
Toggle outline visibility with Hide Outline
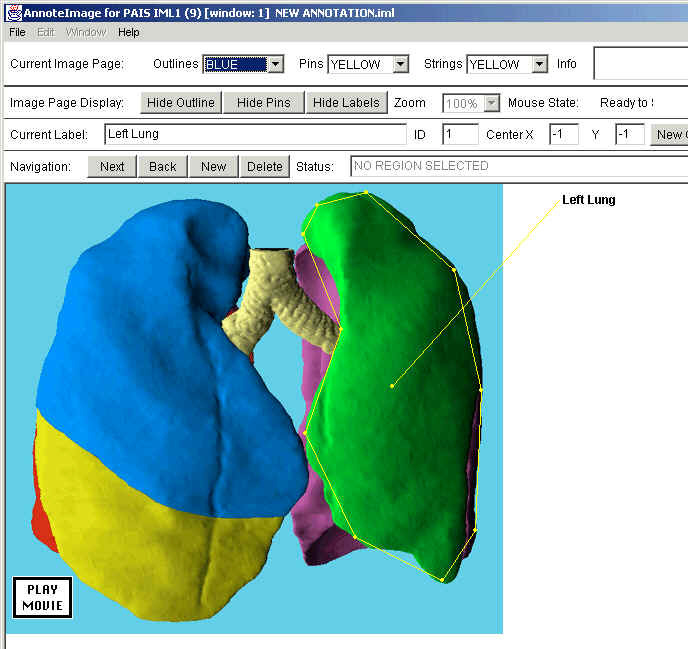click(181, 103)
